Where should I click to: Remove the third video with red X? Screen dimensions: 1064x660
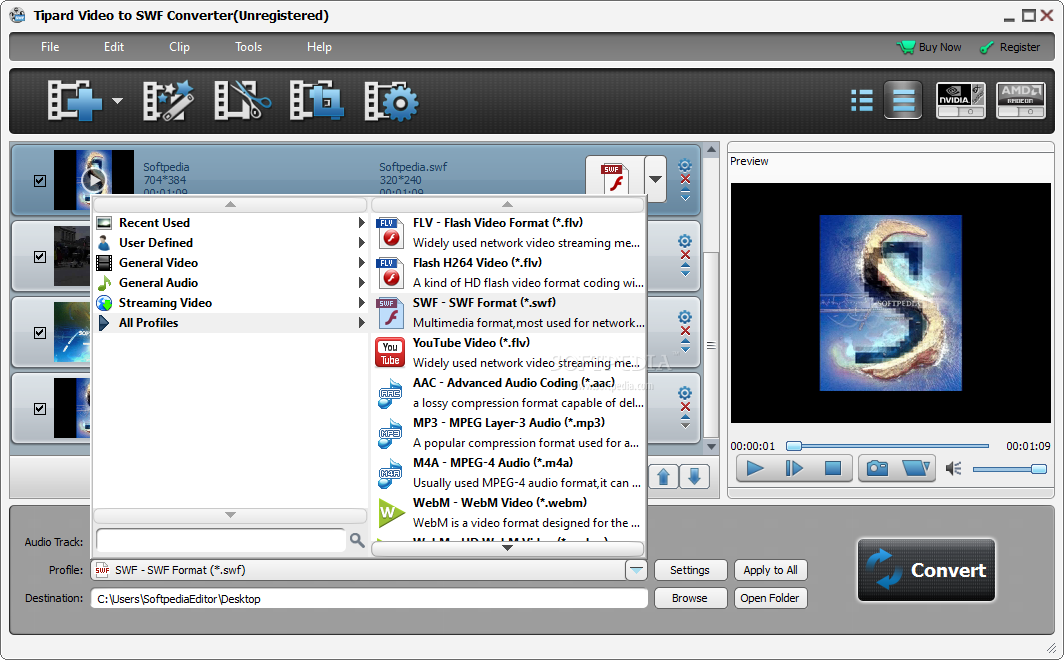pos(685,331)
